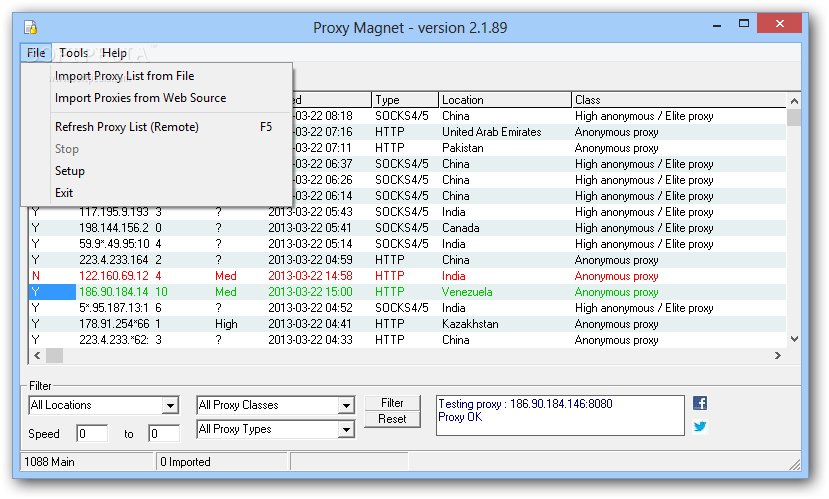Click the horizontal scrollbar thumb
829x499 pixels.
[54, 355]
